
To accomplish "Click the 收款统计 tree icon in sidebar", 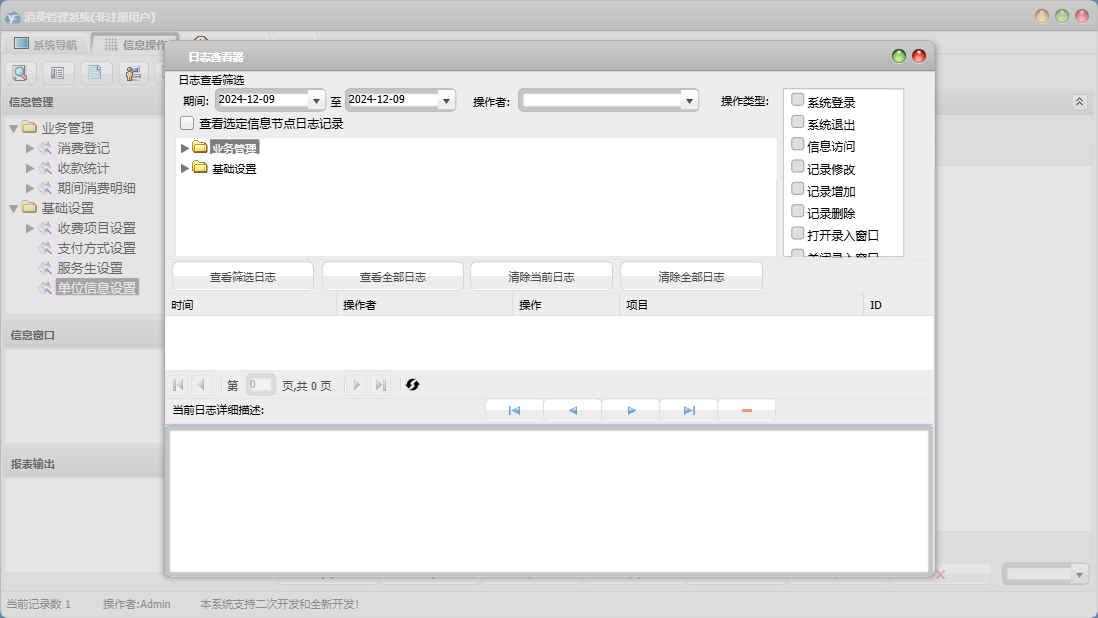I will [46, 169].
